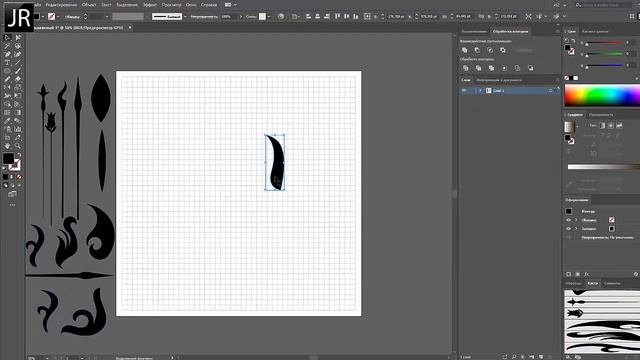
Task: Click Outline pathfinder icon
Action: click(517, 68)
